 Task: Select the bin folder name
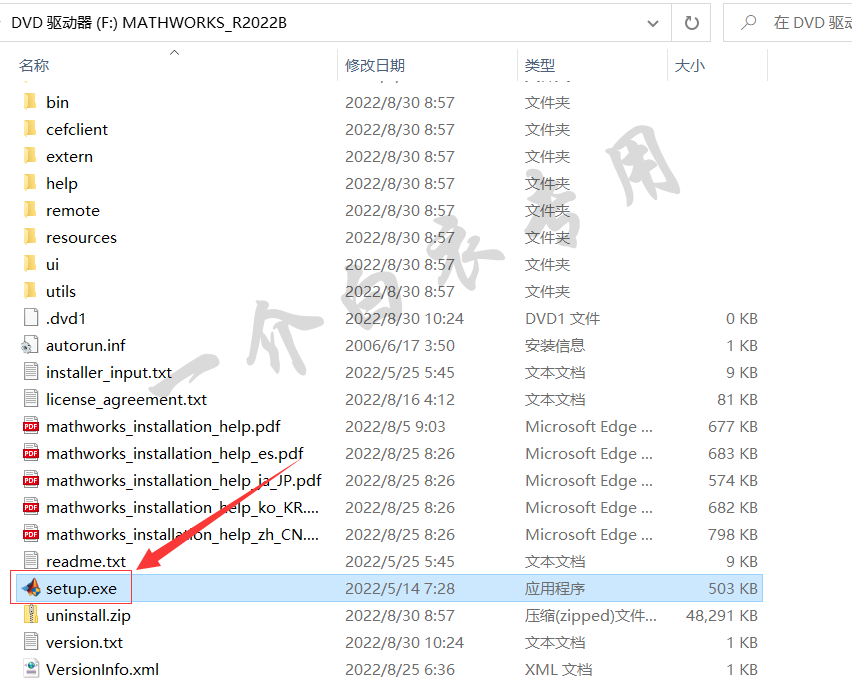click(x=57, y=102)
